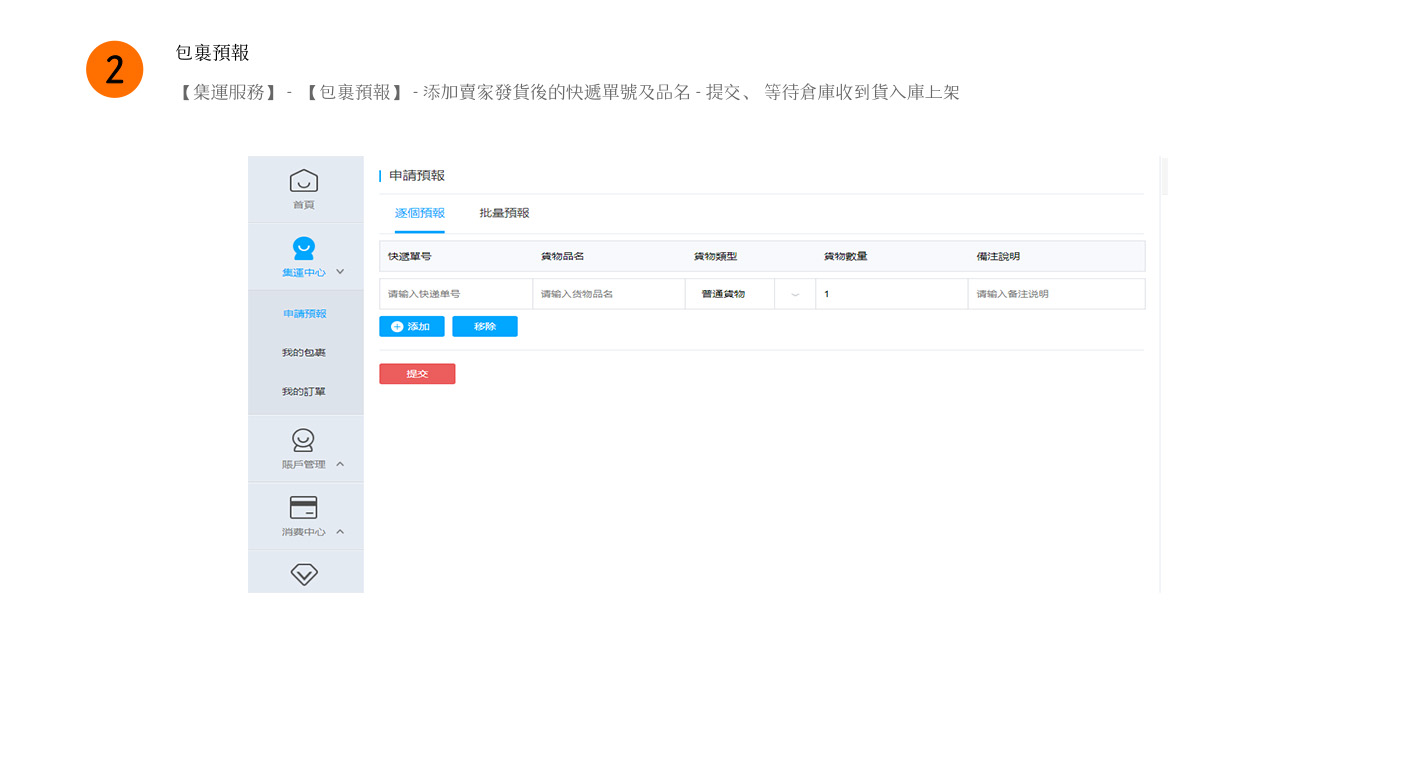Click the 消費中心 credit card icon
1417x768 pixels.
pyautogui.click(x=304, y=508)
